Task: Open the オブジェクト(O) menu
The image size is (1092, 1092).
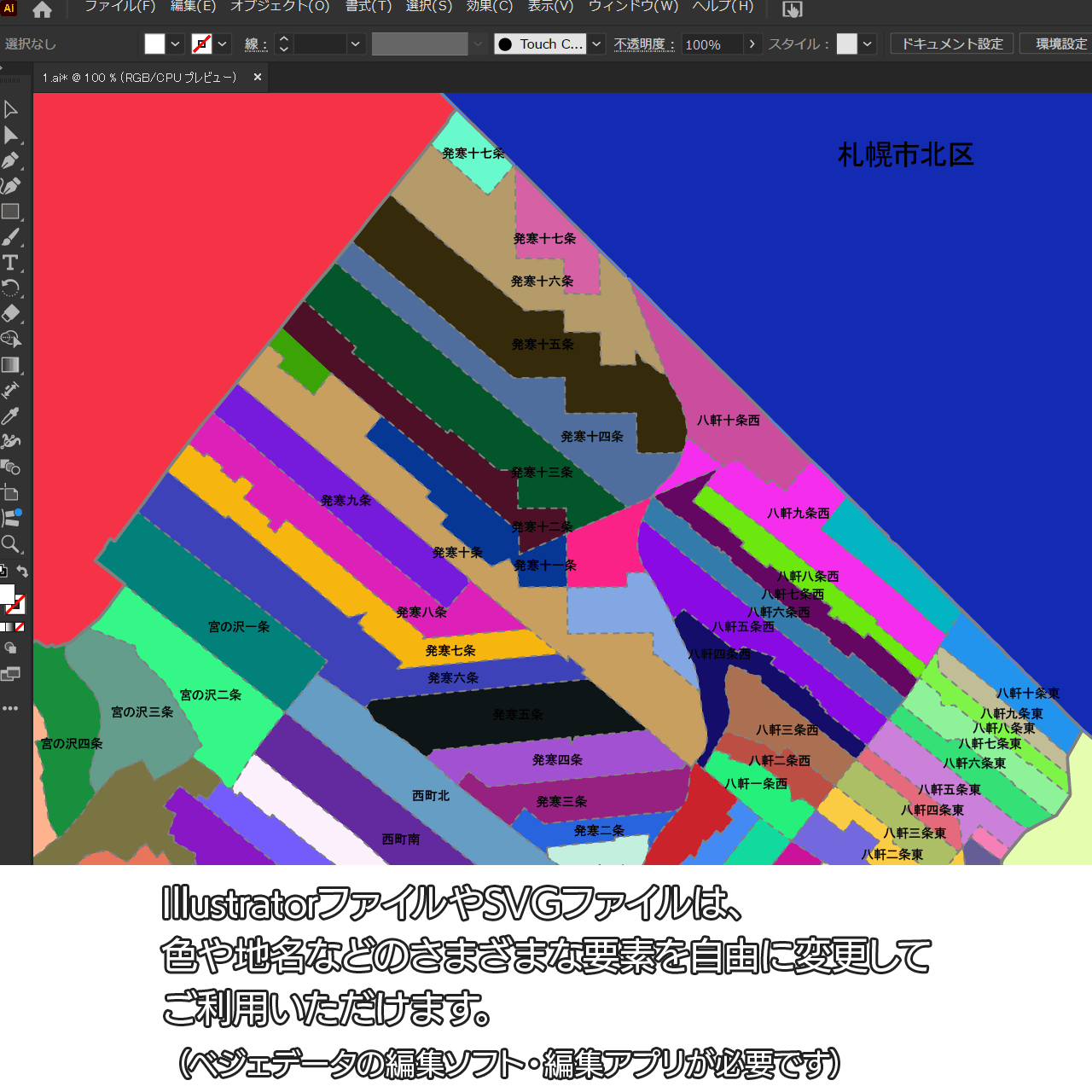Action: pyautogui.click(x=280, y=7)
